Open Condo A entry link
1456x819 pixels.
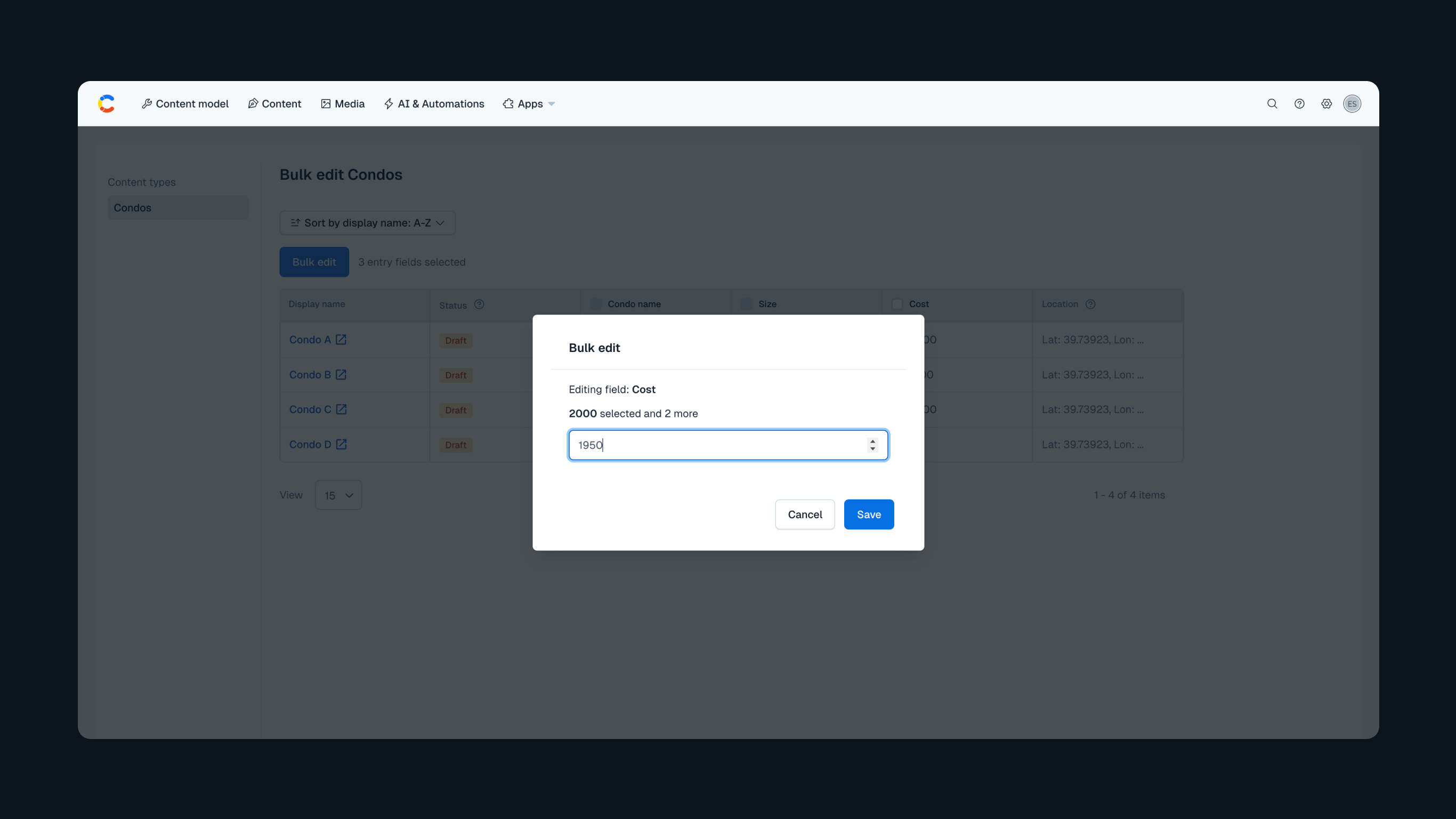tap(310, 339)
